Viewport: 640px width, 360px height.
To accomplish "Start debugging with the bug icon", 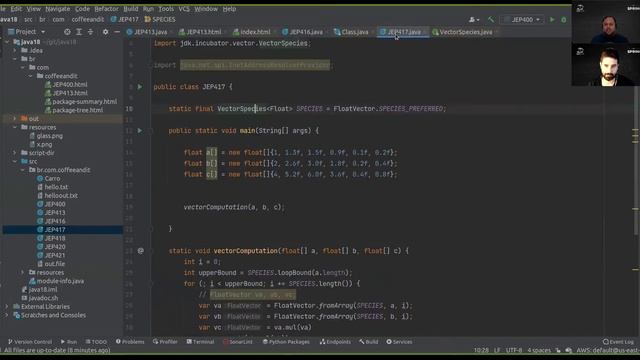I will click(x=564, y=20).
